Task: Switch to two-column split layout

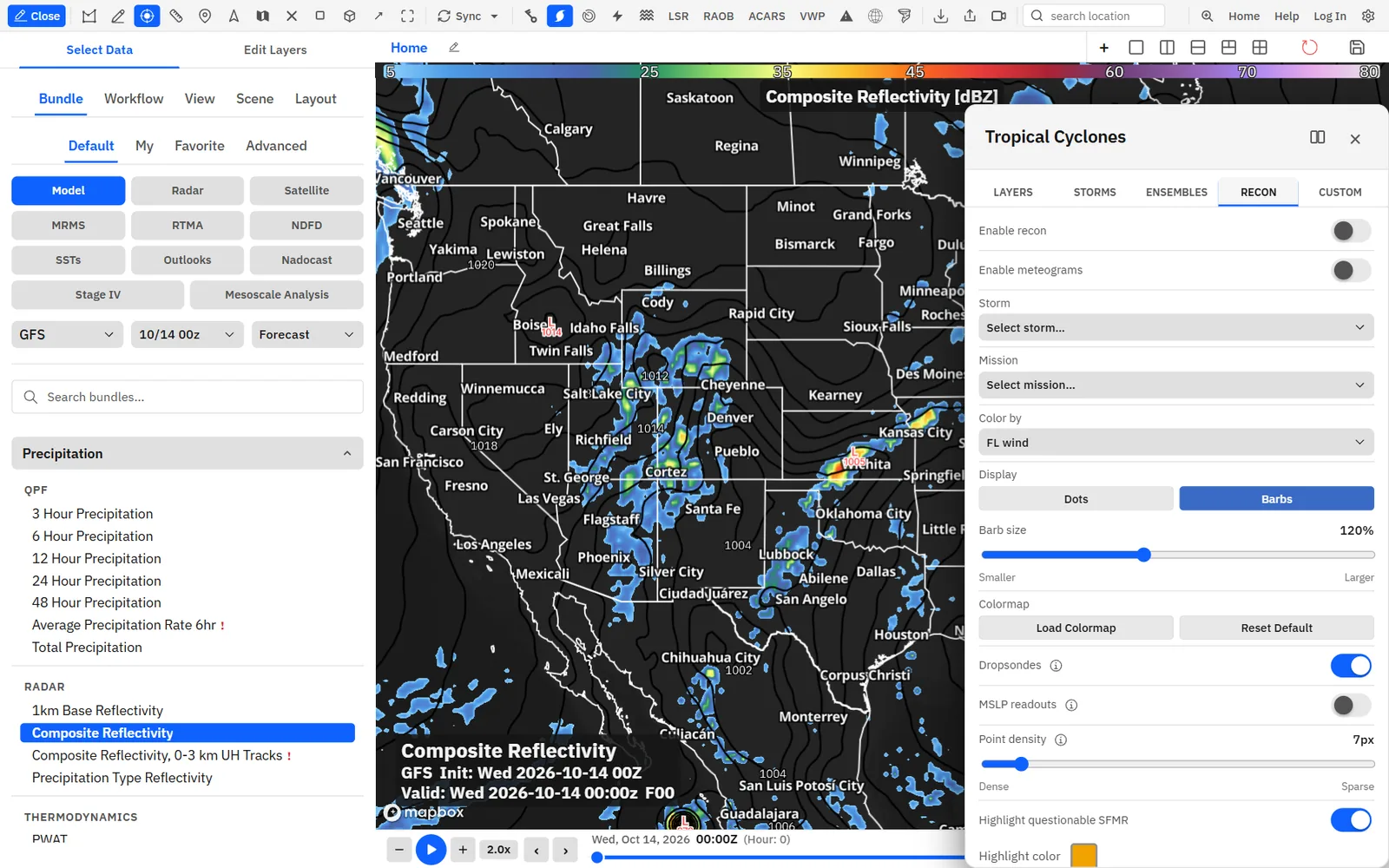Action: (1167, 47)
